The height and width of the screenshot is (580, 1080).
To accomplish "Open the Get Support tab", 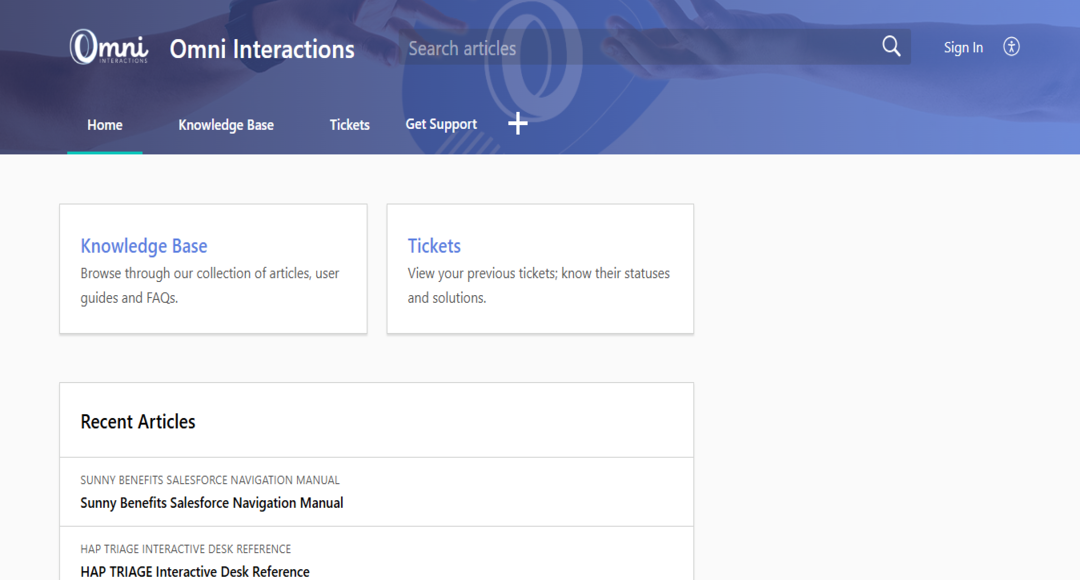I will pyautogui.click(x=441, y=125).
